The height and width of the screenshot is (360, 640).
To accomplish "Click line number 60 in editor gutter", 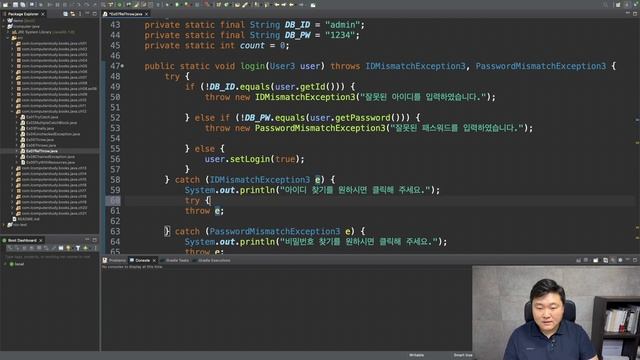I will click(115, 200).
